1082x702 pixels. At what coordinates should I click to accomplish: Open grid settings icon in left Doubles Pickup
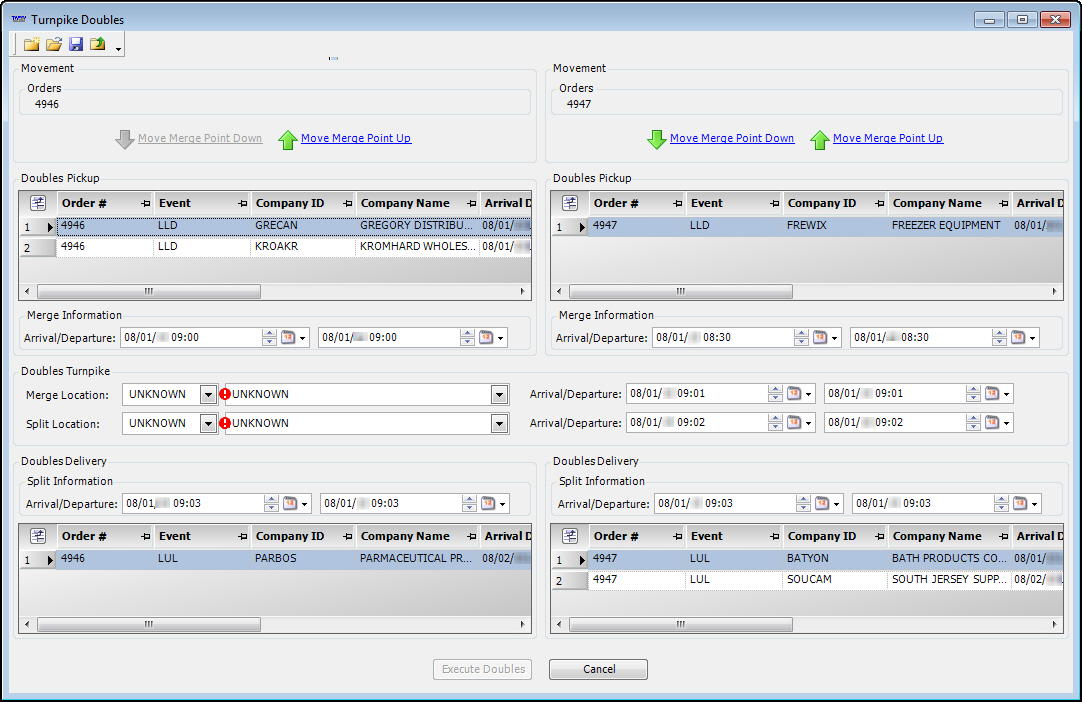coord(38,203)
